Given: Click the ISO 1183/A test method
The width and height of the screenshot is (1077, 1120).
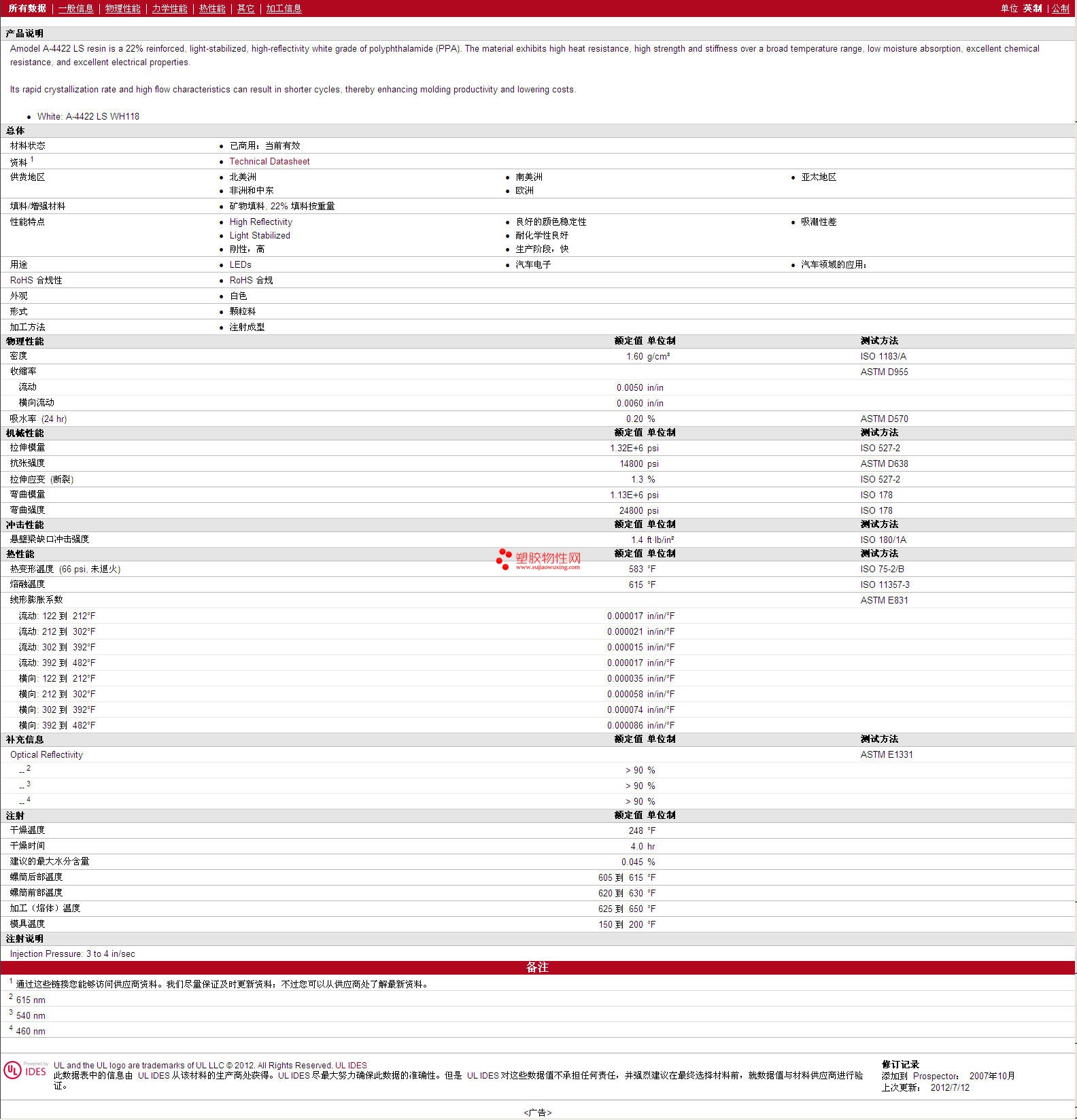Looking at the screenshot, I should [x=883, y=356].
